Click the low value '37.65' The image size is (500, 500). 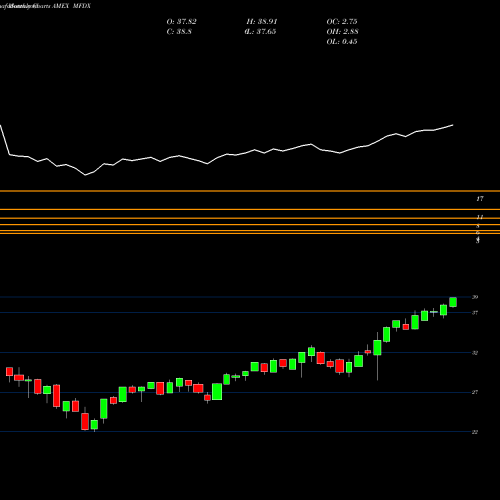(266, 32)
